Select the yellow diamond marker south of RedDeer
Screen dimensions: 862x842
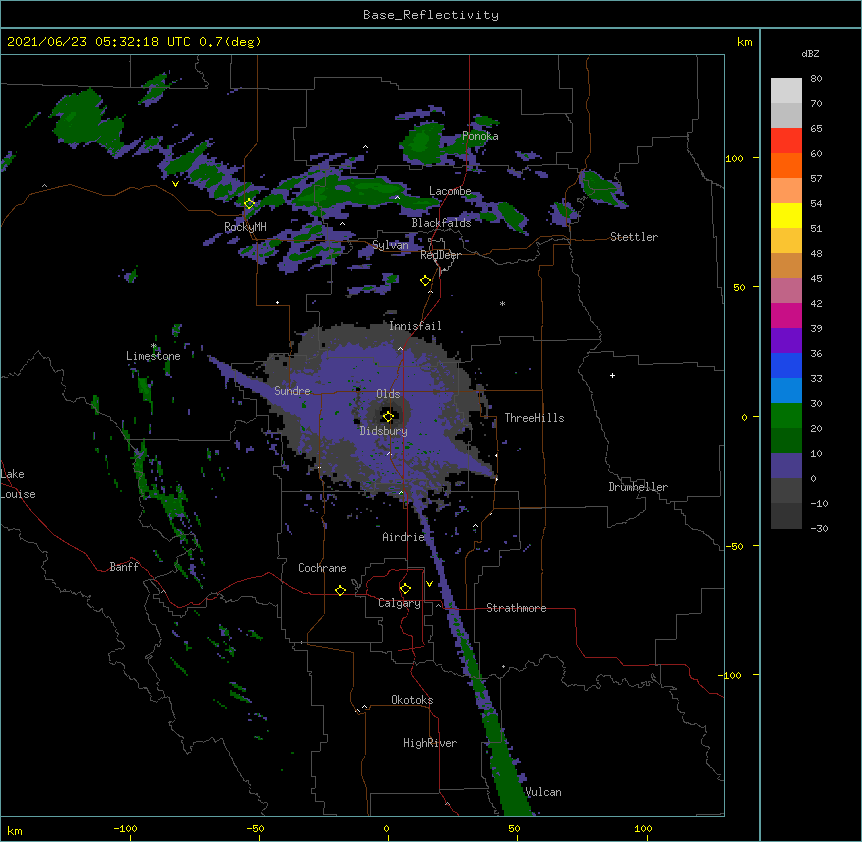[426, 281]
